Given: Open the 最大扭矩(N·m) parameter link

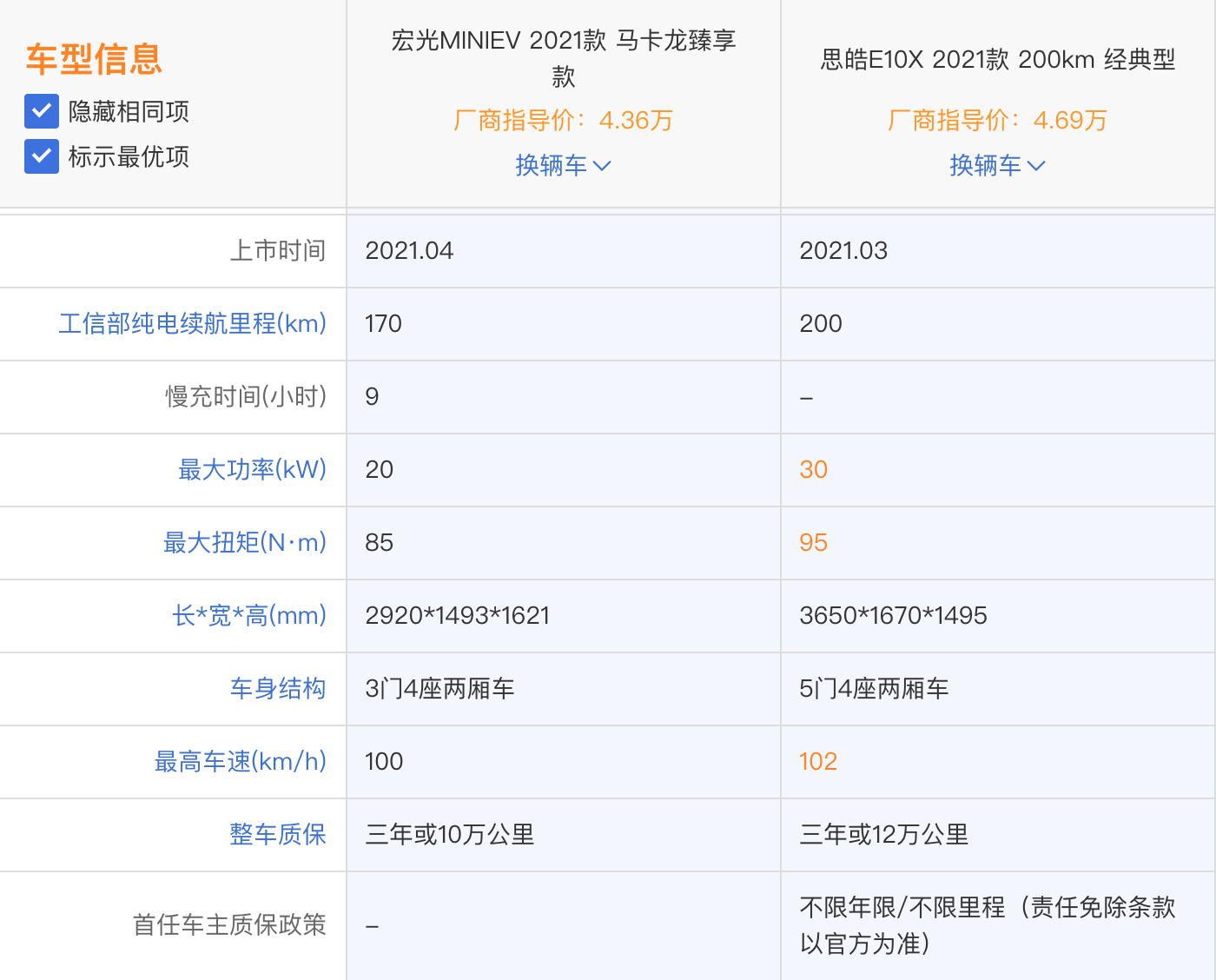Looking at the screenshot, I should click(x=245, y=542).
